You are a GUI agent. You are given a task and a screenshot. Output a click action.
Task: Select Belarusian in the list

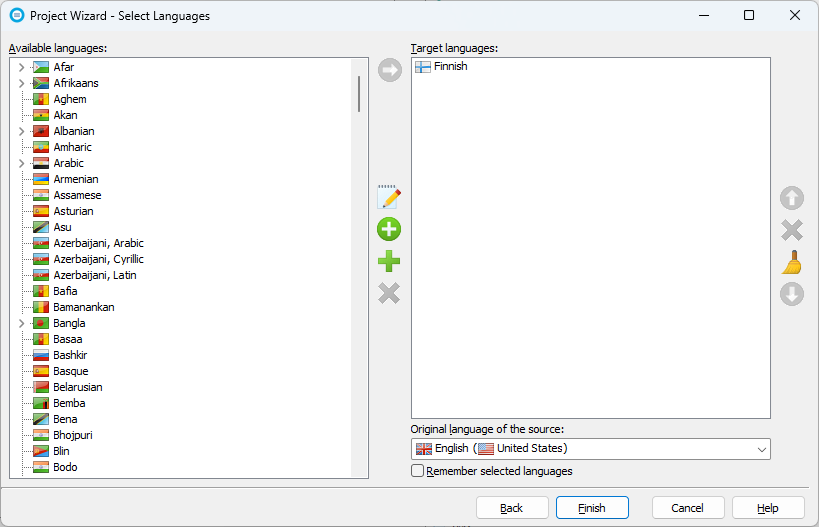(78, 387)
